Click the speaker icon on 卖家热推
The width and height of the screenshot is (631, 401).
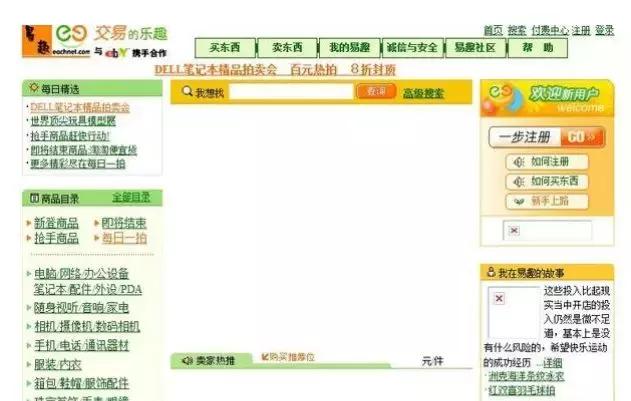click(x=187, y=360)
